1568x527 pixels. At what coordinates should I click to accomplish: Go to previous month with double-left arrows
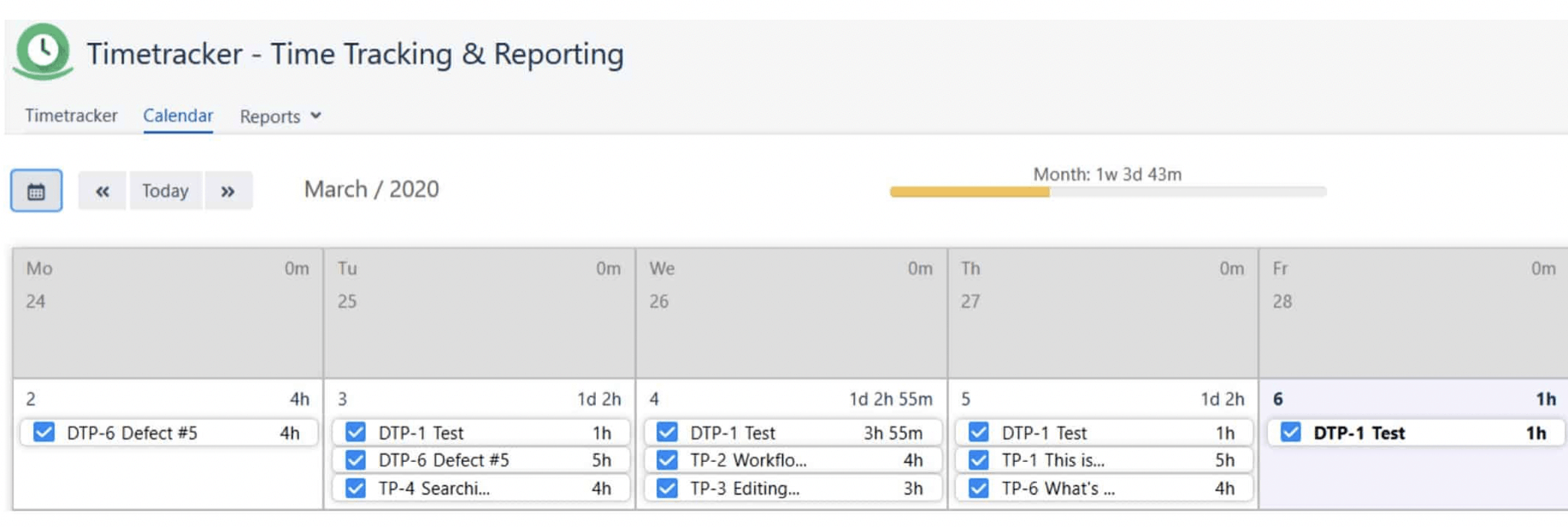[103, 191]
